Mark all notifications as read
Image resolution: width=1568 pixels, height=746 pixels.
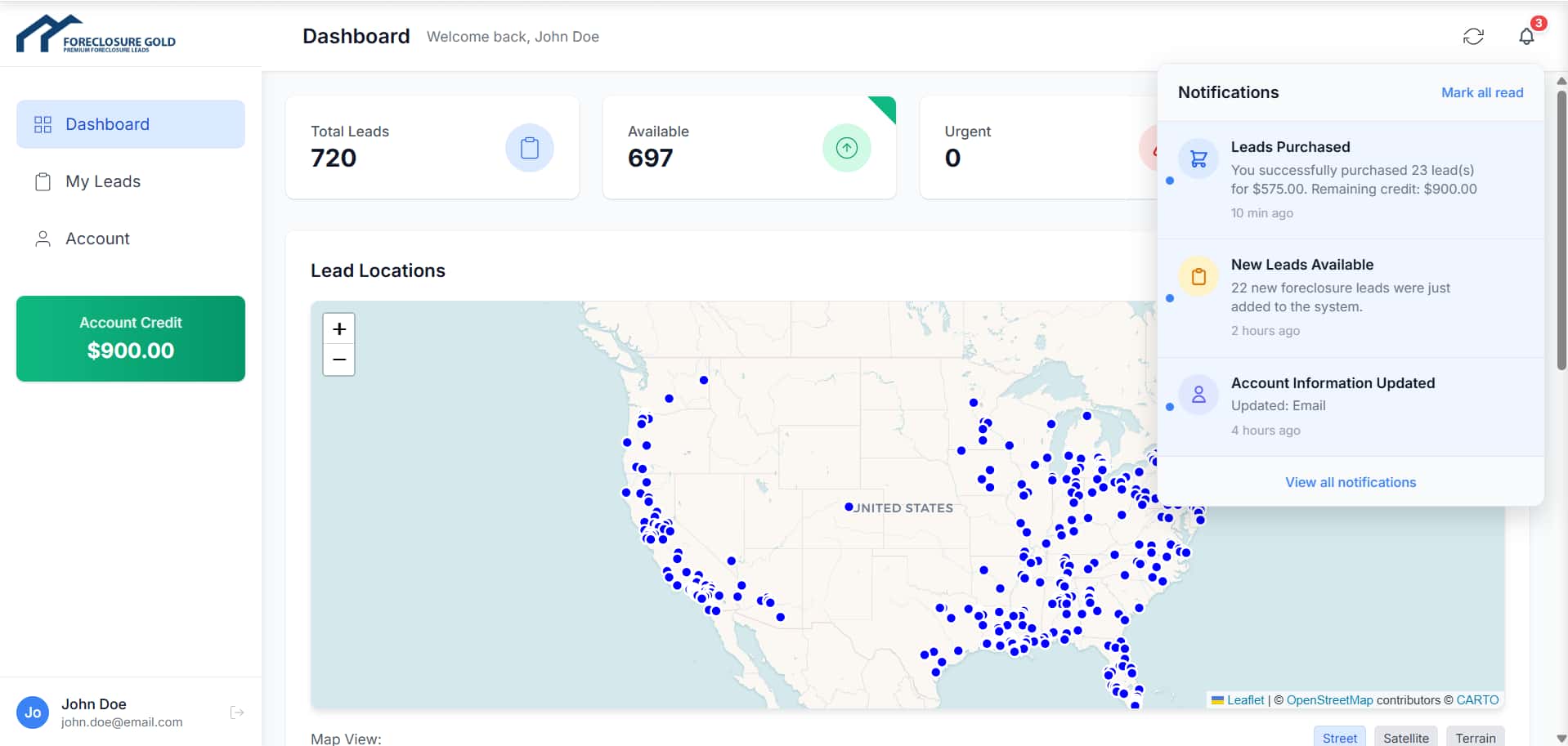(1481, 93)
